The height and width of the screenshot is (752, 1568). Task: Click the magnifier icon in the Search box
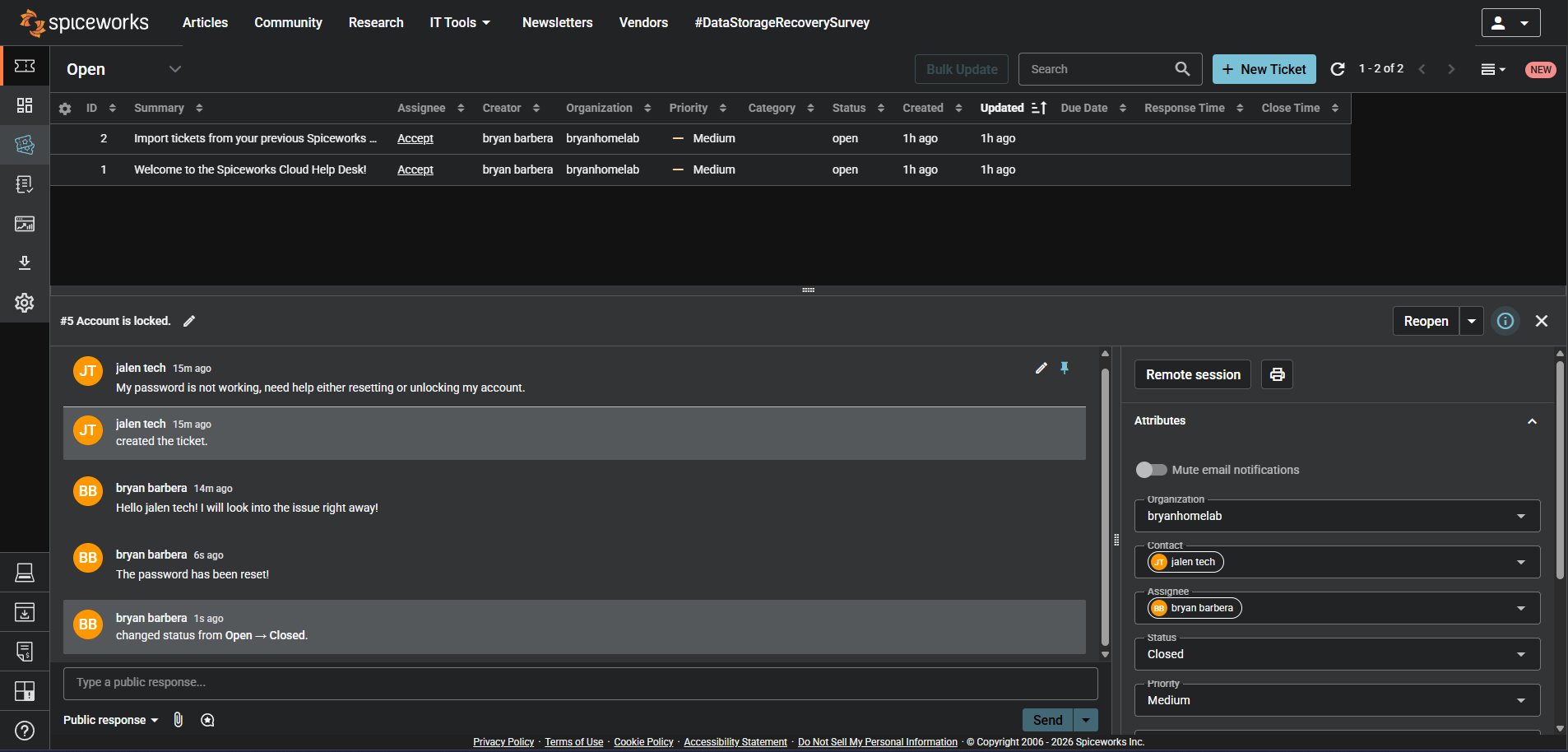pyautogui.click(x=1182, y=69)
